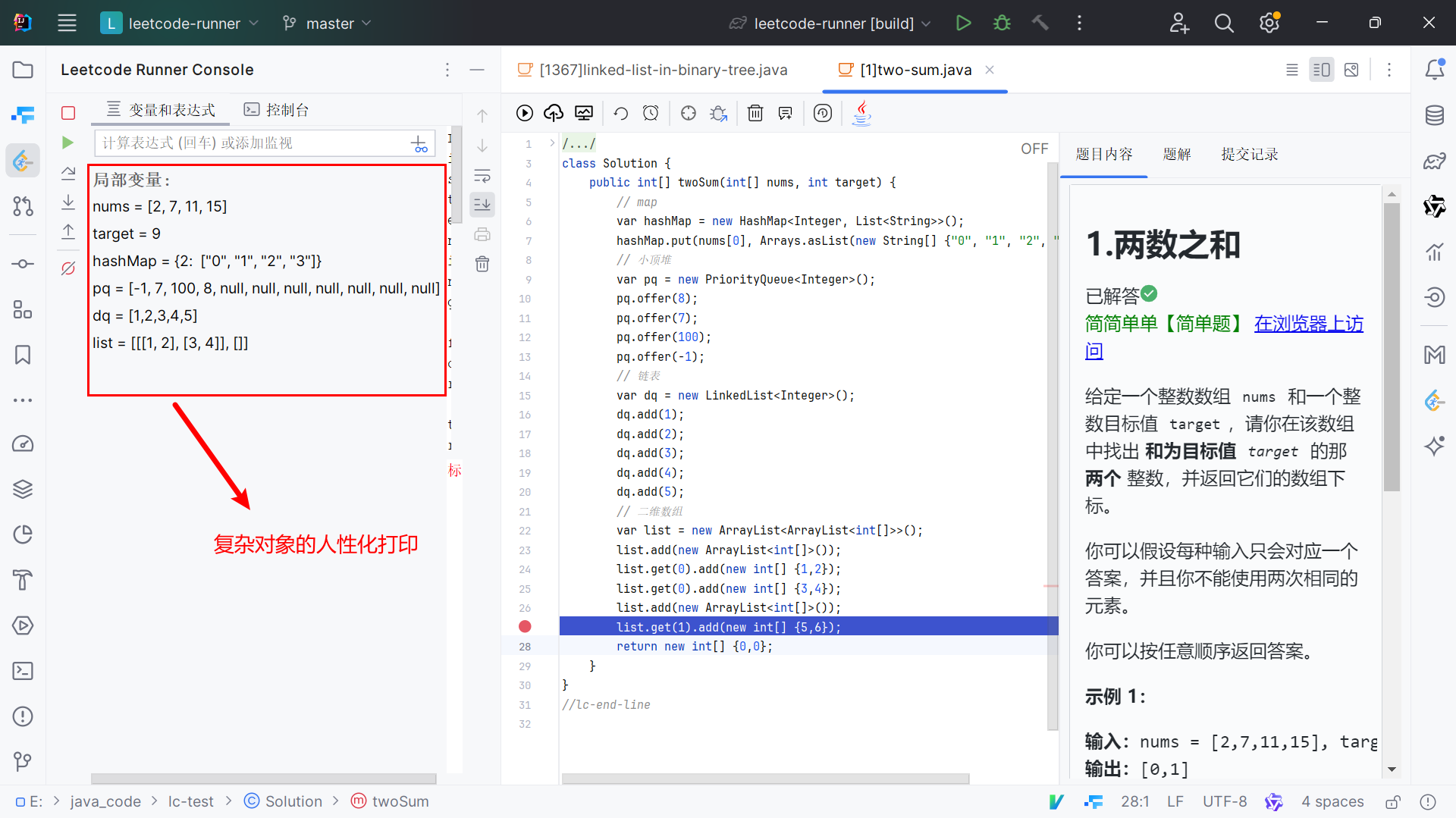Toggle the breakpoint on line 27

525,627
